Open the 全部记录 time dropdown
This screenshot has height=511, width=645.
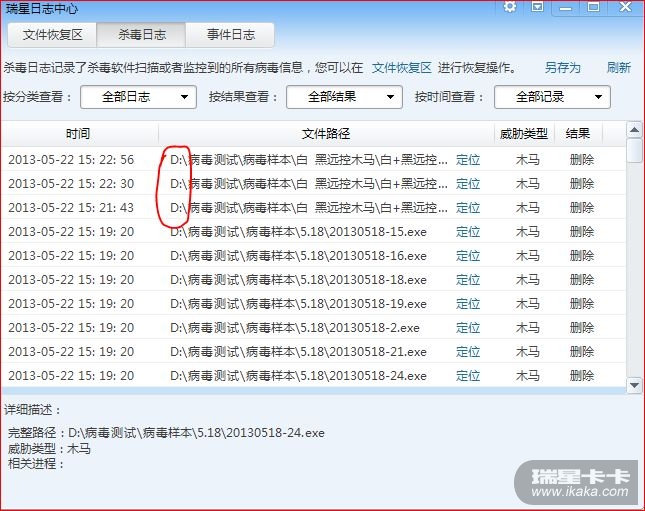(x=552, y=97)
